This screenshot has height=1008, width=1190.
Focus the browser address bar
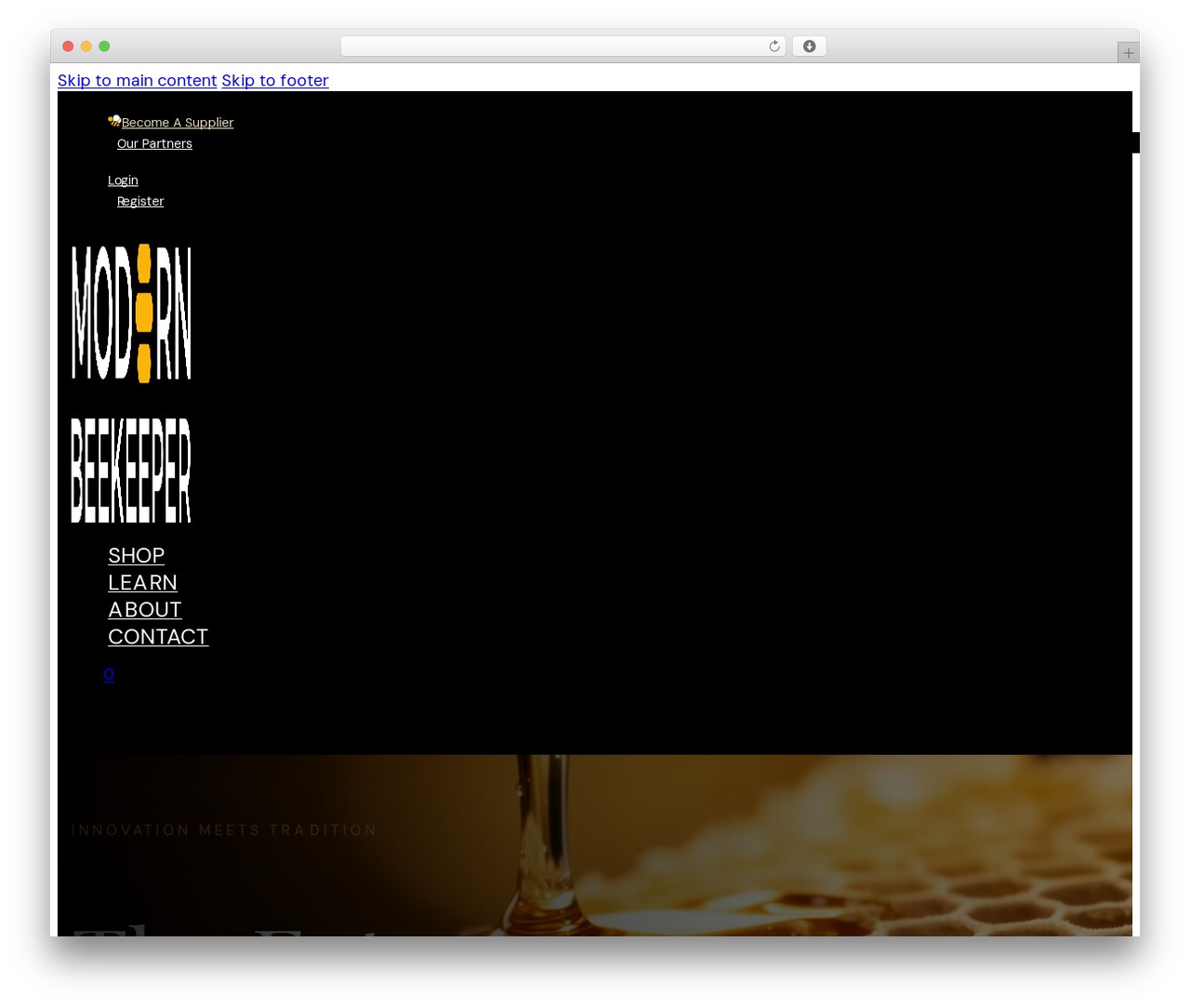coord(563,46)
